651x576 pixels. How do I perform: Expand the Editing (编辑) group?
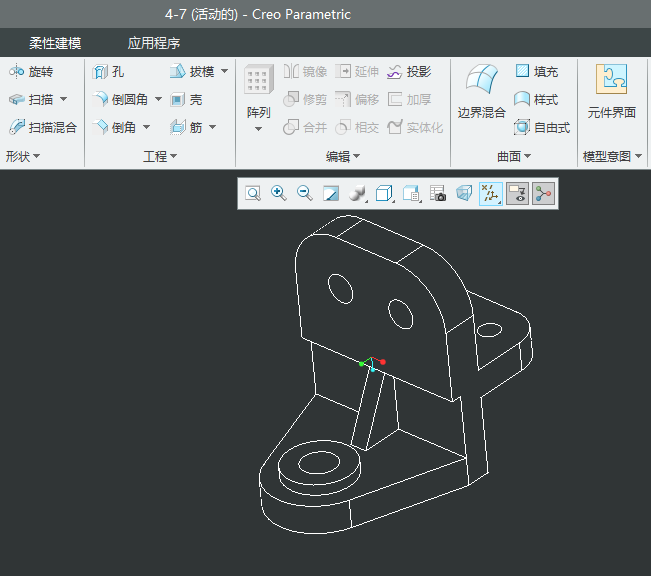click(x=343, y=157)
